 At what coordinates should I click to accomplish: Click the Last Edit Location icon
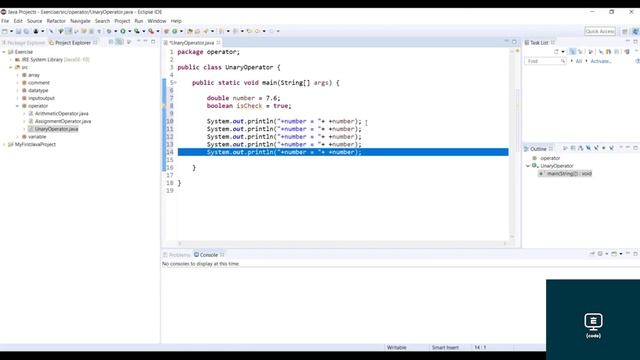click(x=249, y=31)
